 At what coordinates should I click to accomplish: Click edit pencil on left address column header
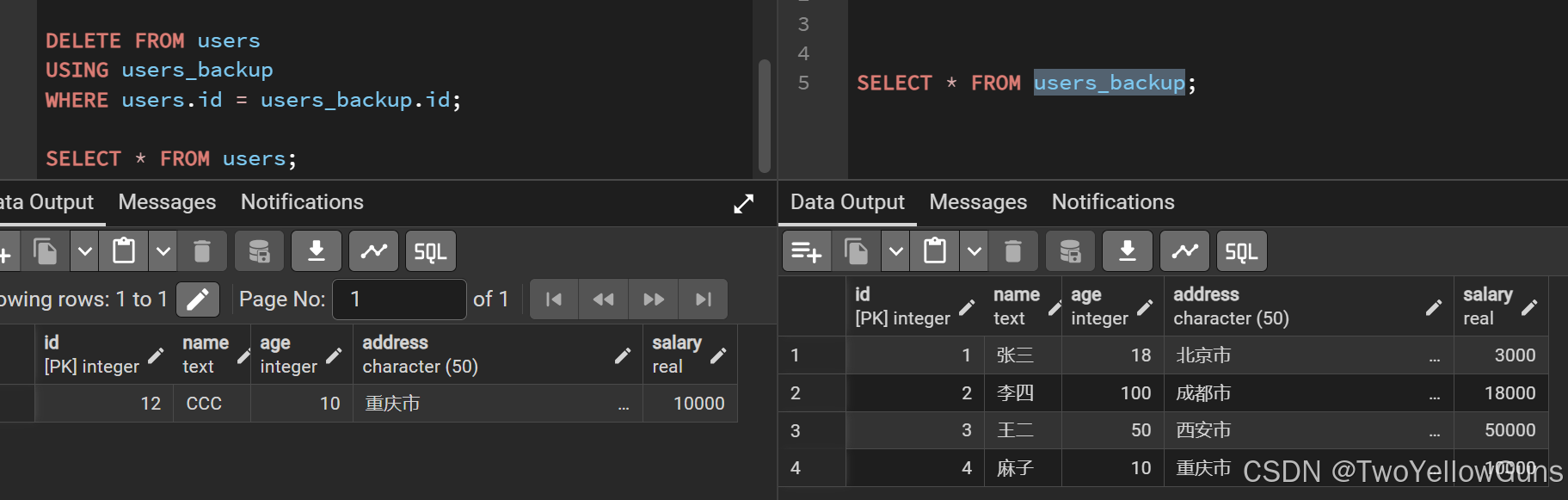[x=623, y=355]
